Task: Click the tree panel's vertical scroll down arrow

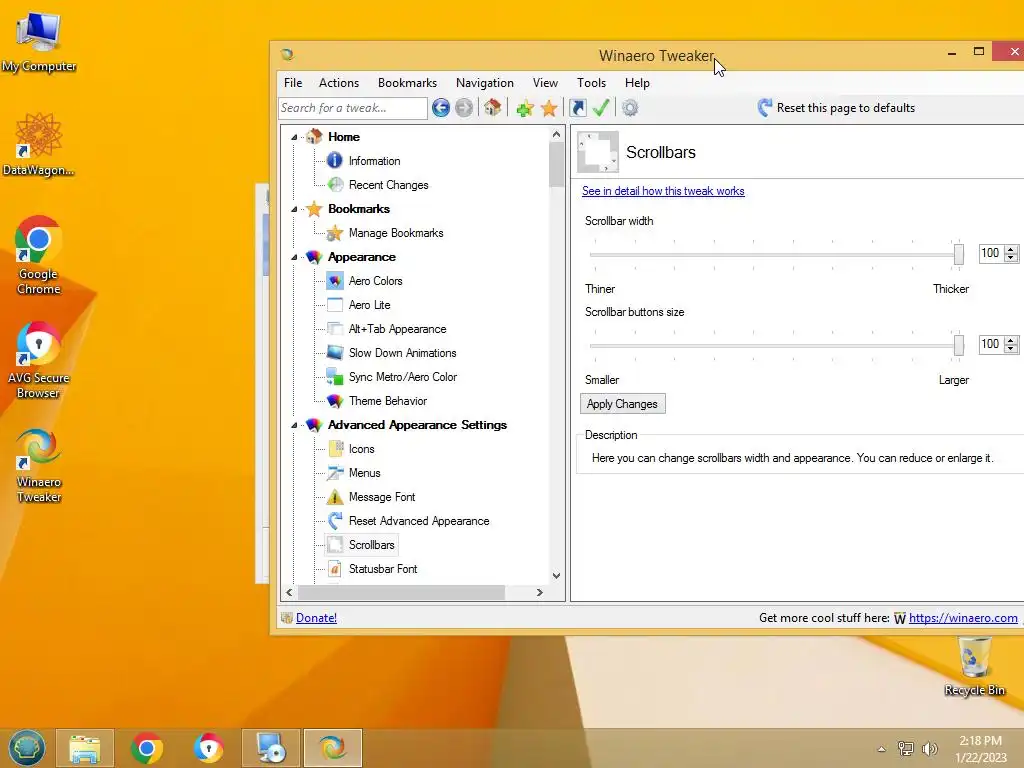Action: coord(556,576)
